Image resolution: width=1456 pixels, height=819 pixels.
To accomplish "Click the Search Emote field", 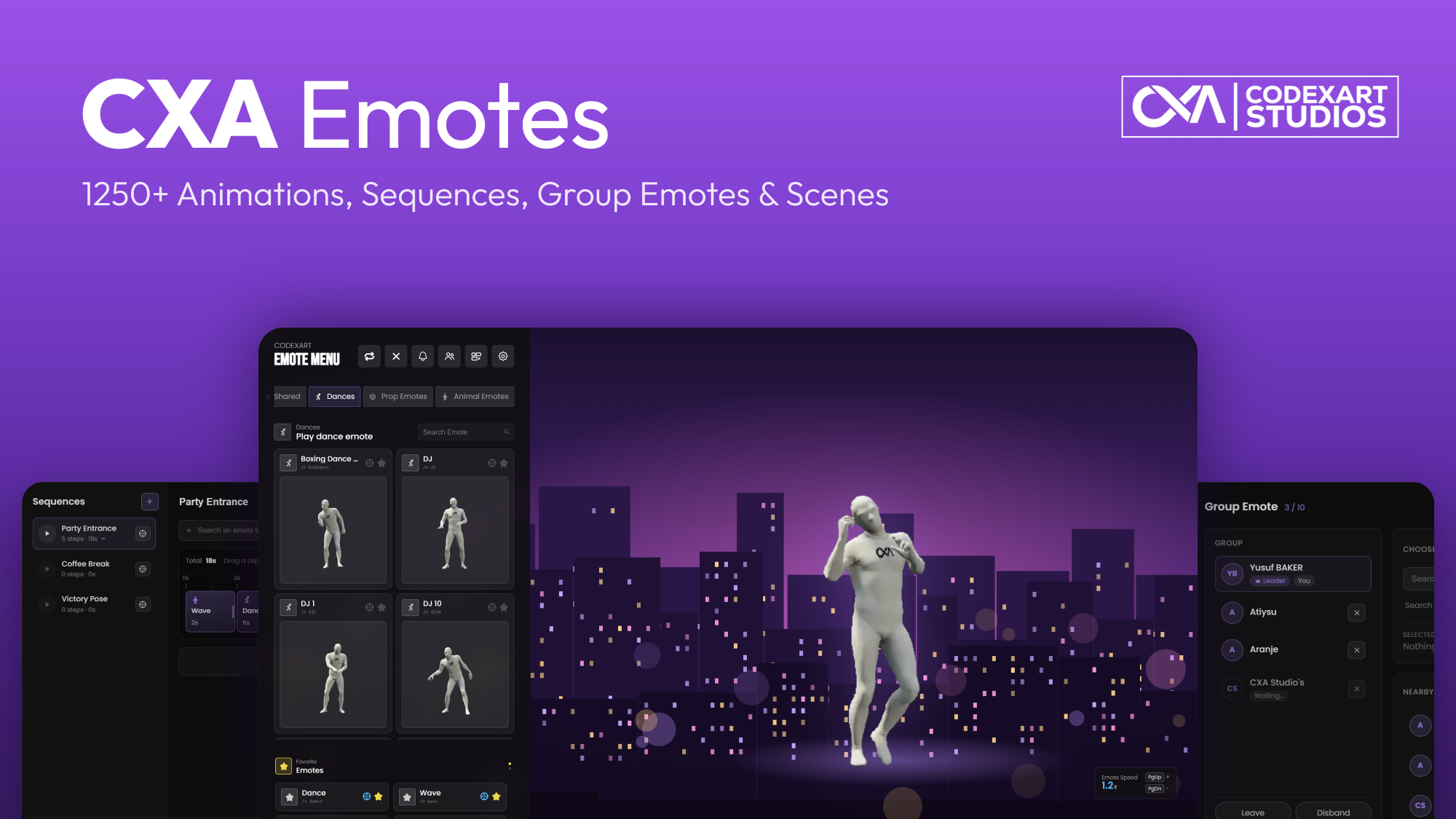I will (x=466, y=432).
